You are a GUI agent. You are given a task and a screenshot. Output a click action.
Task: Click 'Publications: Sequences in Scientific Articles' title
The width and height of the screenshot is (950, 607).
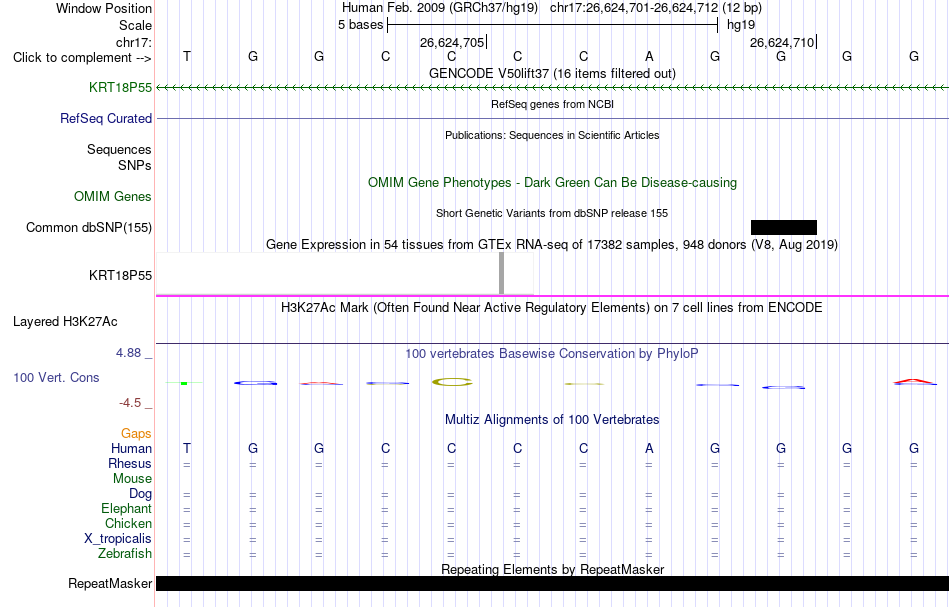(552, 135)
